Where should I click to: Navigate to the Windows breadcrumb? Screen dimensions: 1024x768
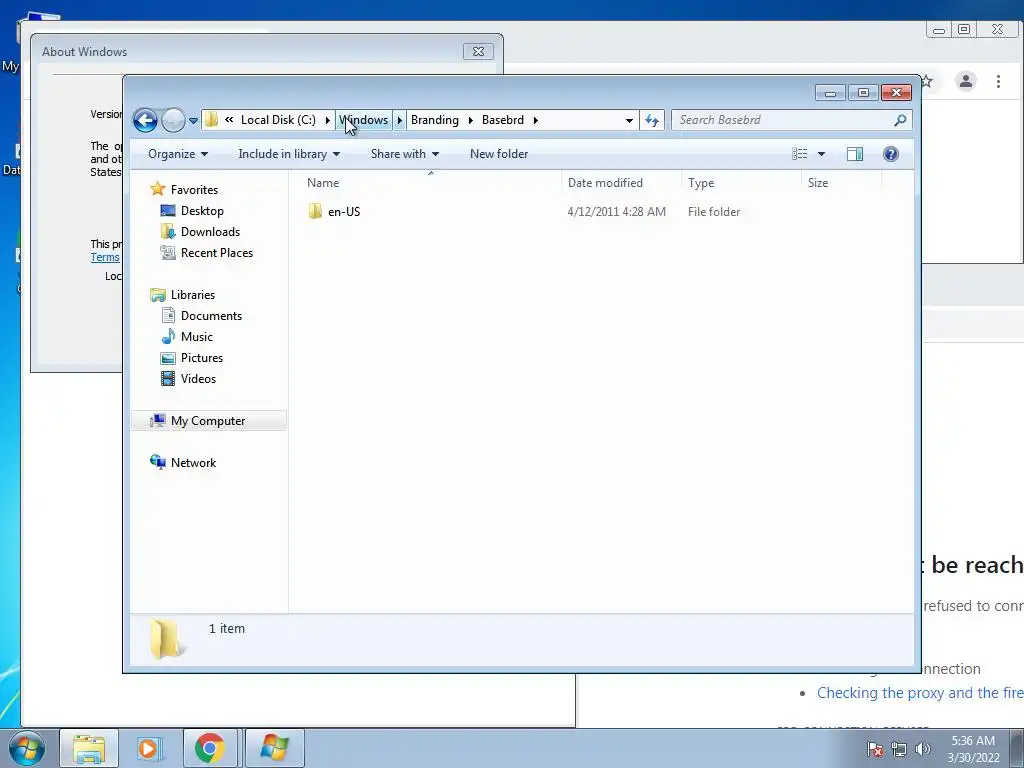coord(364,120)
